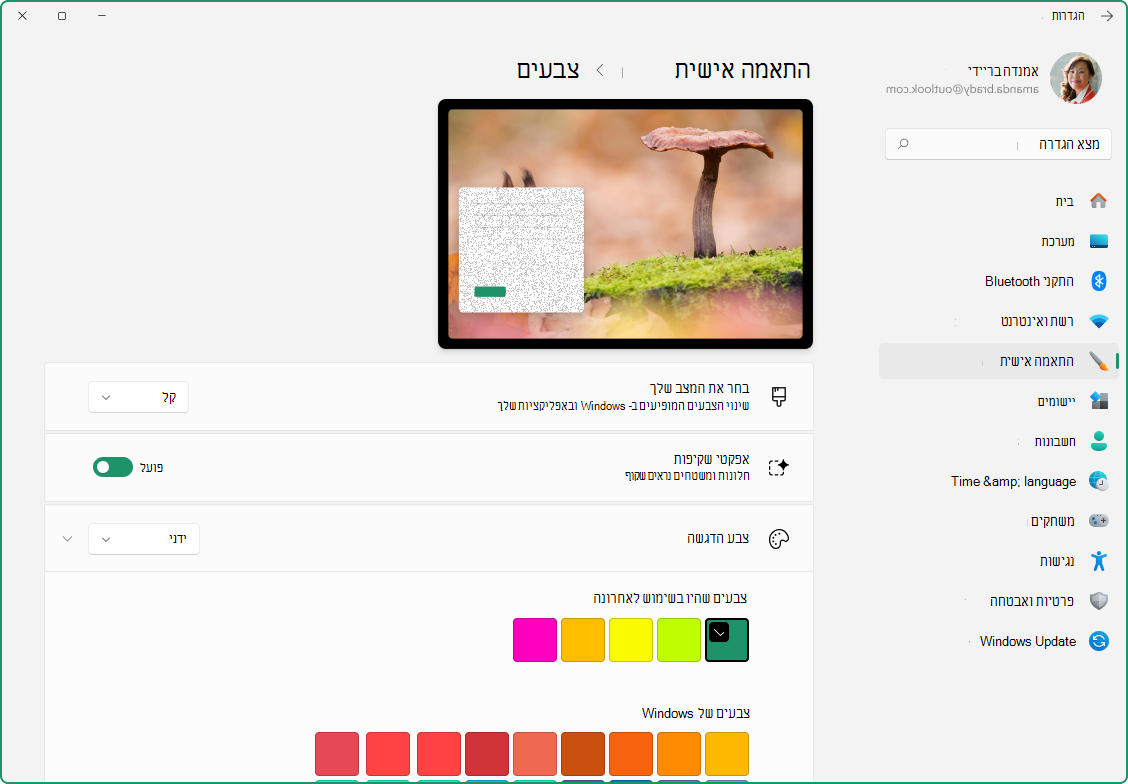Open account via אמנדה בריידי name
Image resolution: width=1128 pixels, height=784 pixels.
[x=1003, y=70]
